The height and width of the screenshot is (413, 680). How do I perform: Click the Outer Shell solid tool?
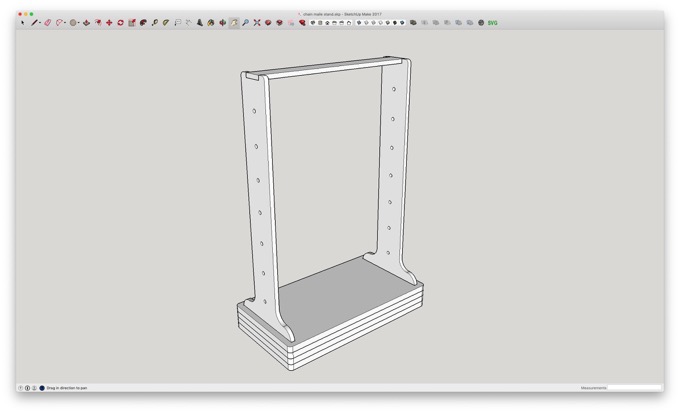coord(413,23)
